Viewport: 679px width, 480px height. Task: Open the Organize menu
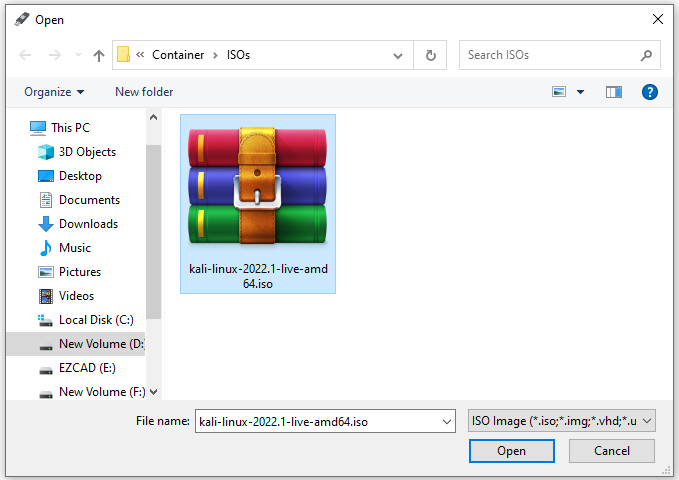pos(54,92)
